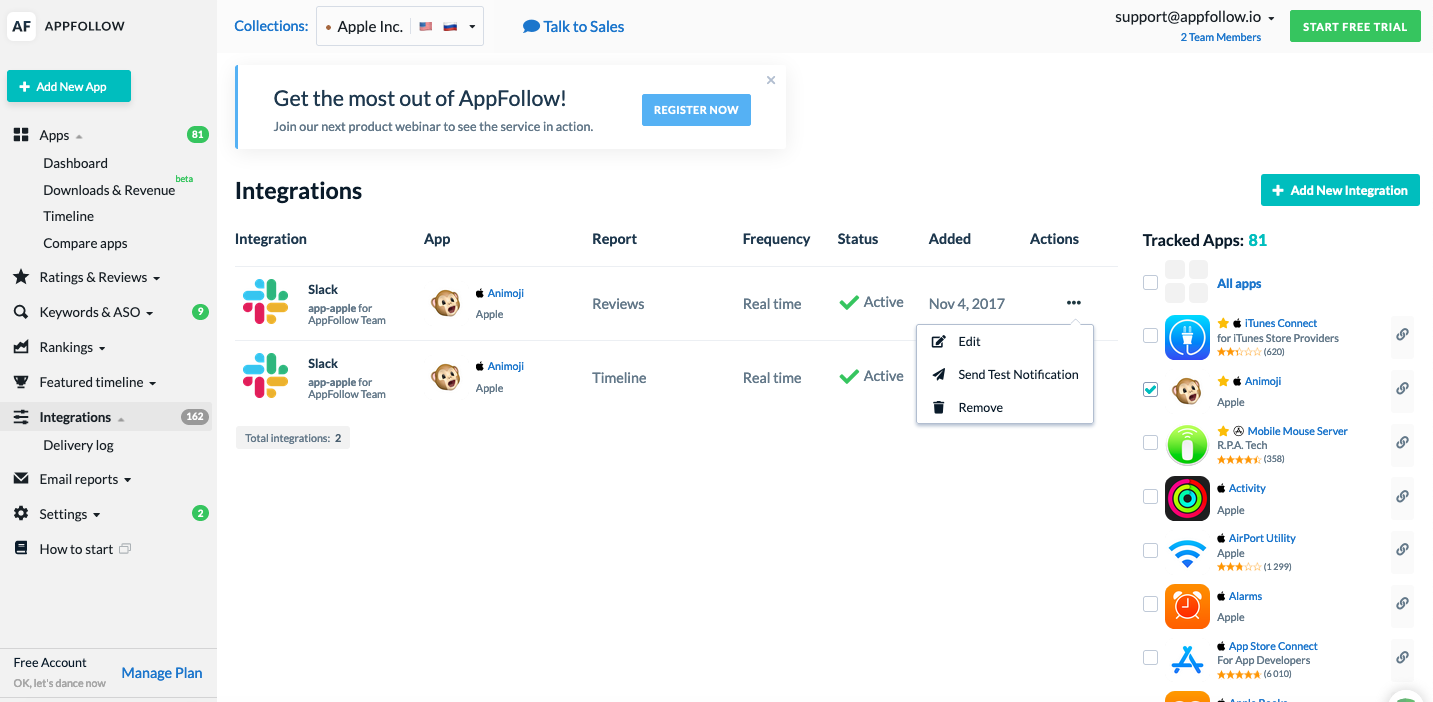The height and width of the screenshot is (702, 1433).
Task: Check the Activity app checkbox
Action: point(1150,496)
